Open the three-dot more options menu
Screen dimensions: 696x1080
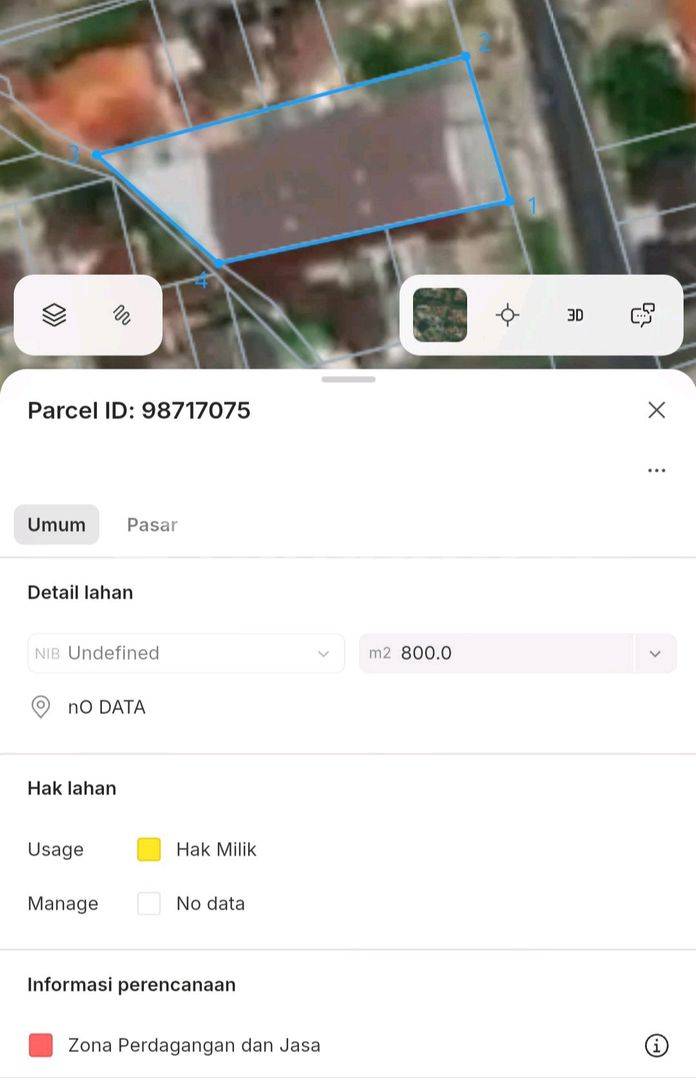click(x=657, y=470)
